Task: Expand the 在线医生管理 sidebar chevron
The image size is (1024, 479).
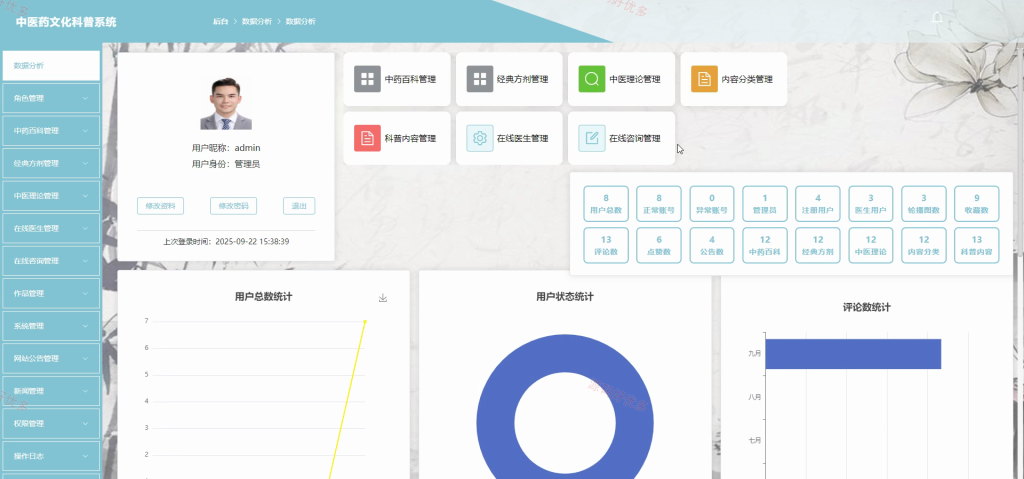Action: point(86,228)
